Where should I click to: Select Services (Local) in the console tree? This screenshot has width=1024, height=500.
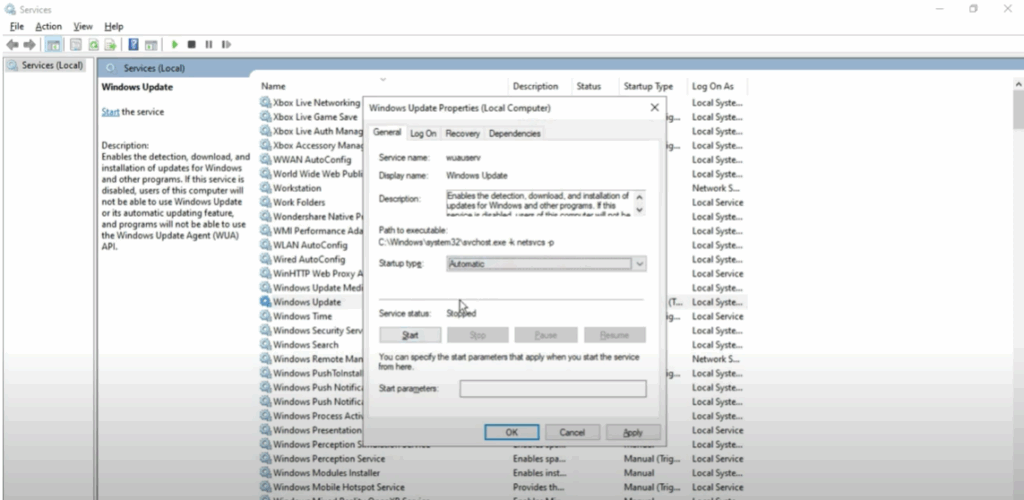[52, 65]
